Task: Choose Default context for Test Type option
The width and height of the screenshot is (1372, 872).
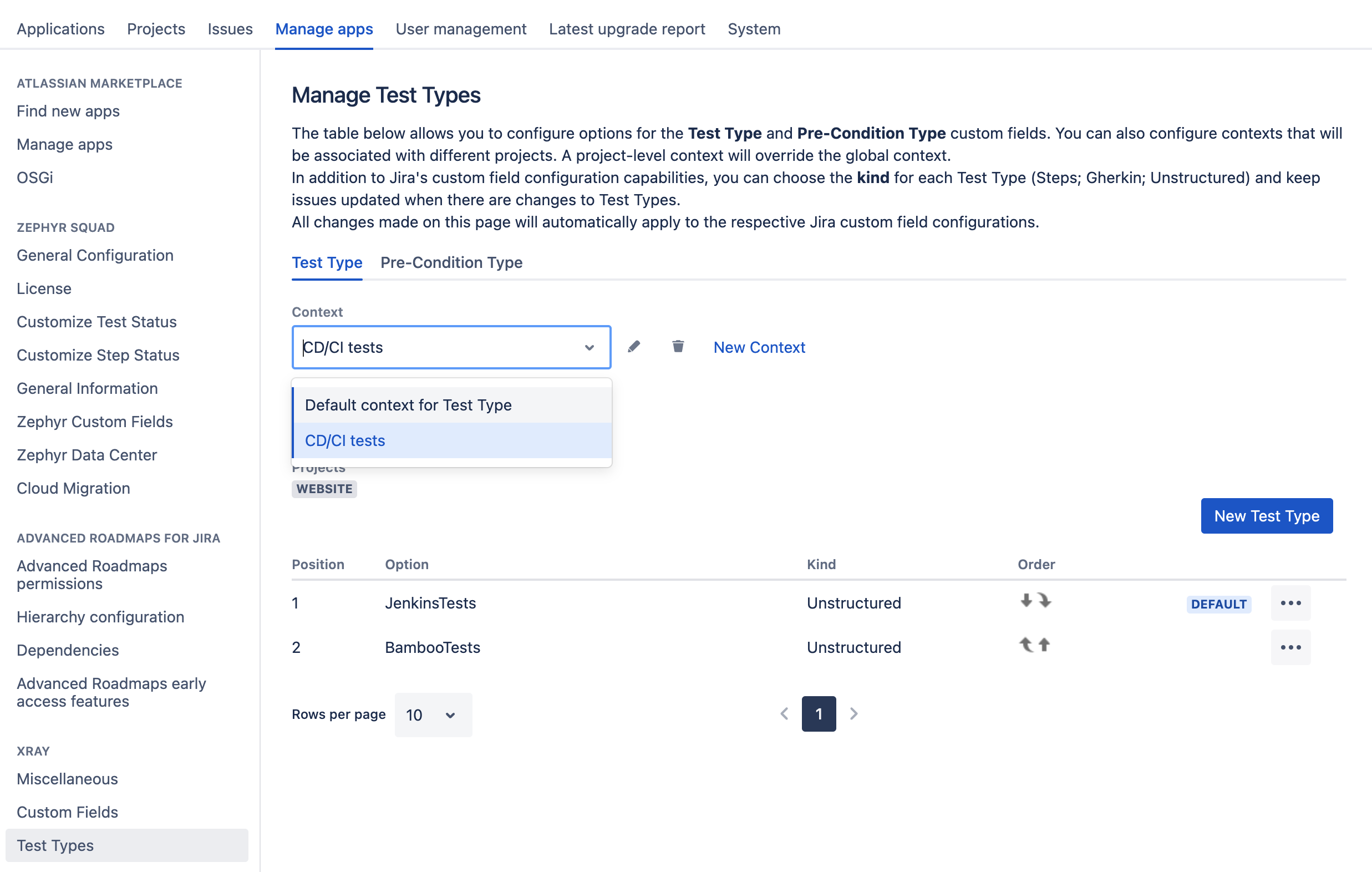Action: click(x=453, y=405)
